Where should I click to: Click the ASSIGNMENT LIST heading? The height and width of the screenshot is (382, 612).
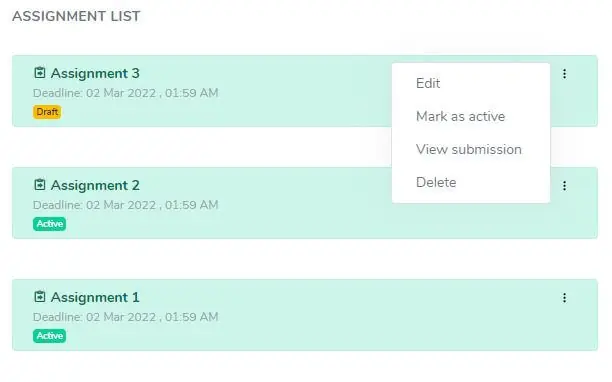(76, 16)
